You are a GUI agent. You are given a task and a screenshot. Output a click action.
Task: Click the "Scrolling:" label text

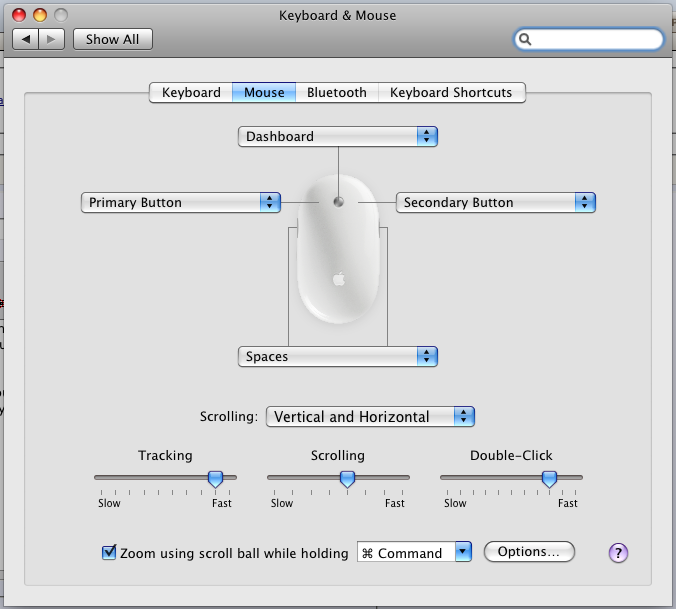point(228,417)
